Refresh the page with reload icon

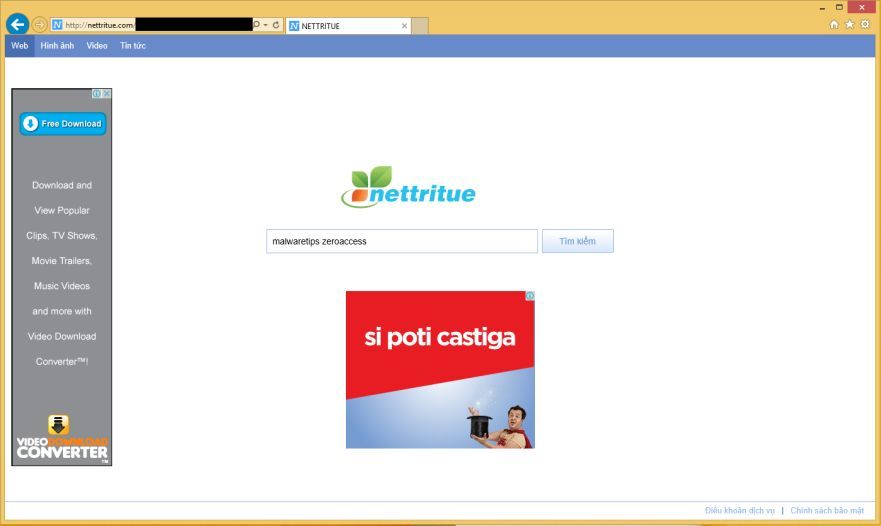point(276,25)
